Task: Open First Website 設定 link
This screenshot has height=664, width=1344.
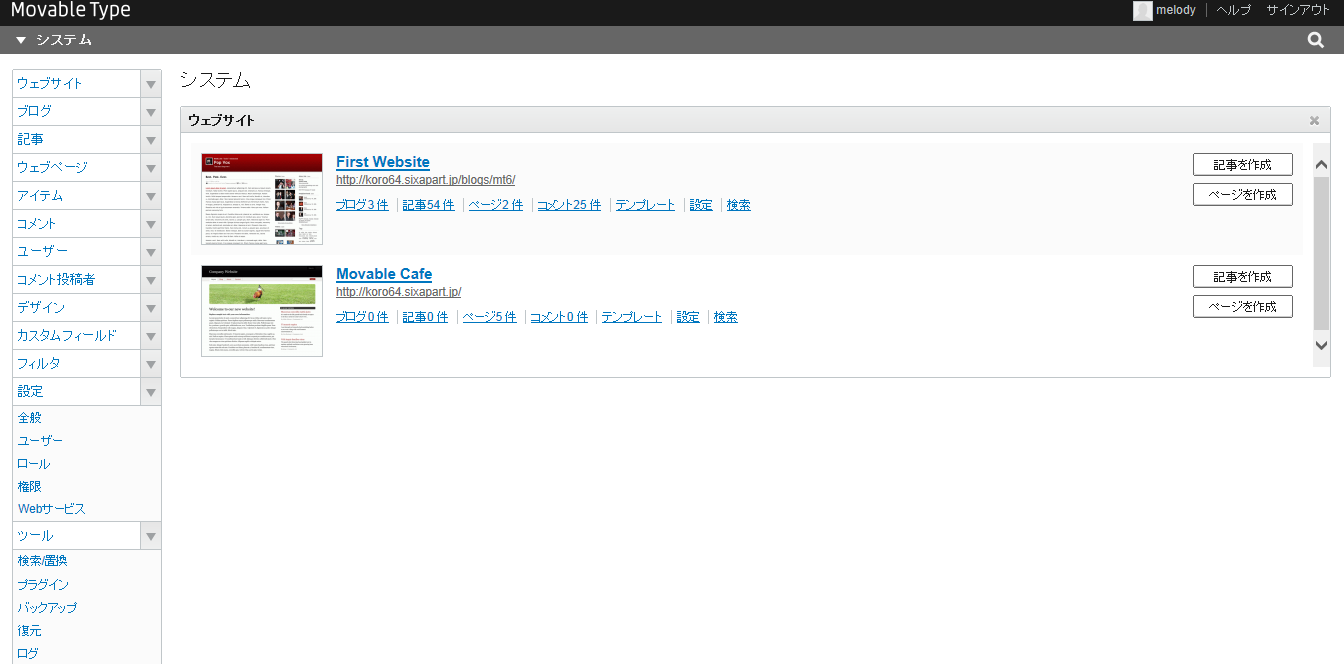Action: [x=701, y=205]
